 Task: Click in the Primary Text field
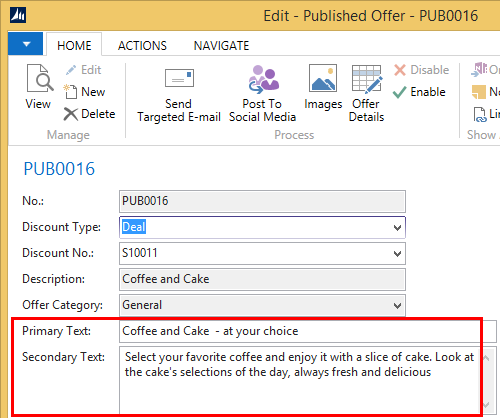click(307, 331)
